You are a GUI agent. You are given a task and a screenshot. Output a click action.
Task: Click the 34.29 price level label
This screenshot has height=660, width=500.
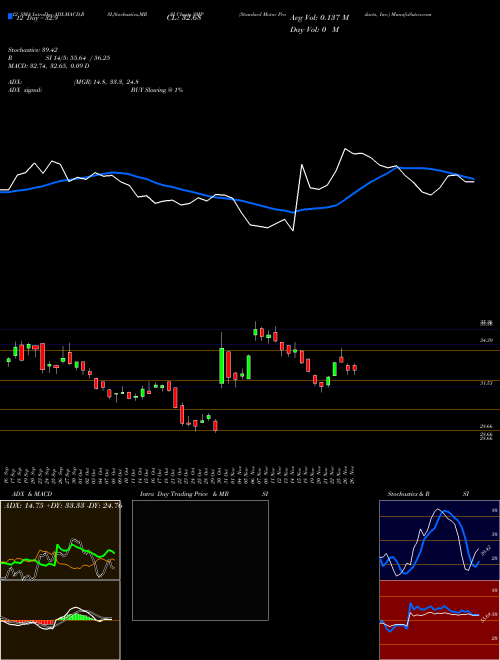(486, 340)
